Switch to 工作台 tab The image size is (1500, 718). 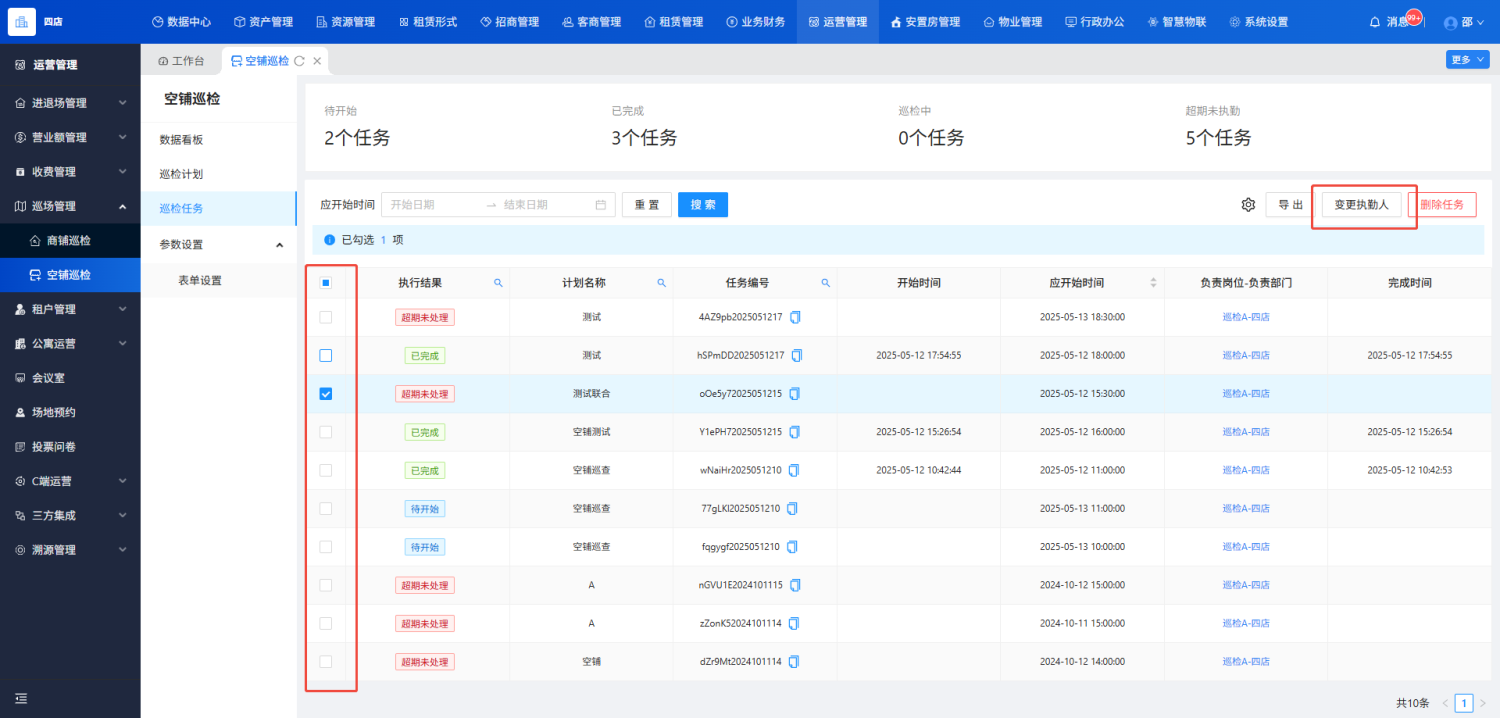181,61
